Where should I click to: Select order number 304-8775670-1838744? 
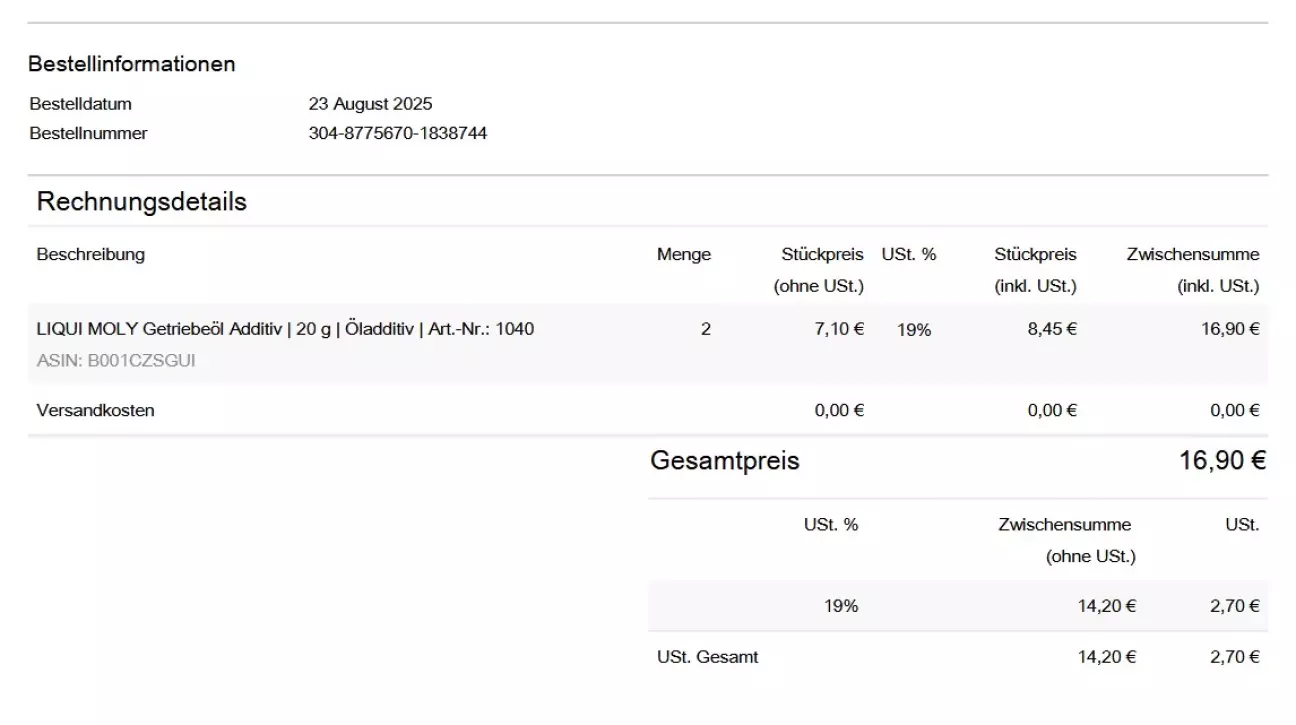[398, 133]
